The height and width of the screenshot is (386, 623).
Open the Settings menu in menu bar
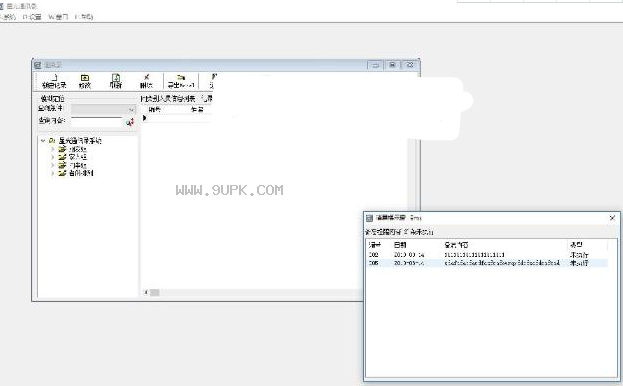click(32, 17)
